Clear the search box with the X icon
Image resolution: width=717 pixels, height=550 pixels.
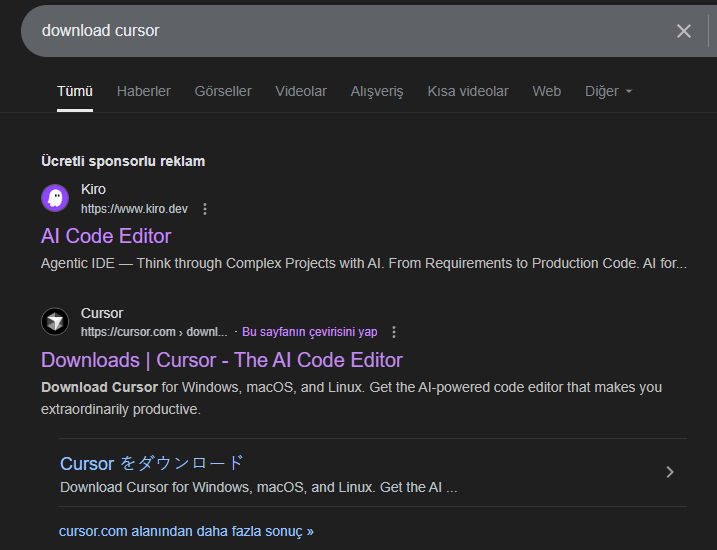pos(684,31)
